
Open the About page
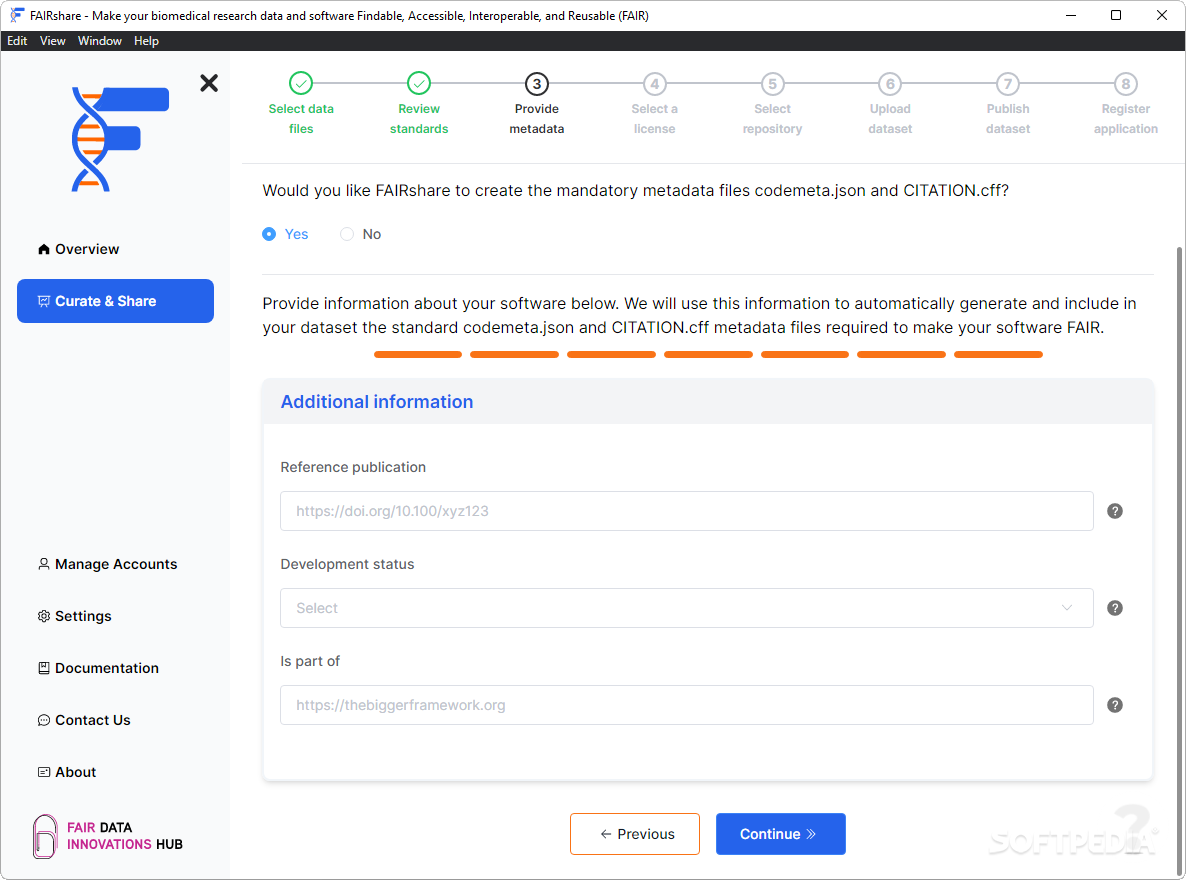pyautogui.click(x=116, y=772)
